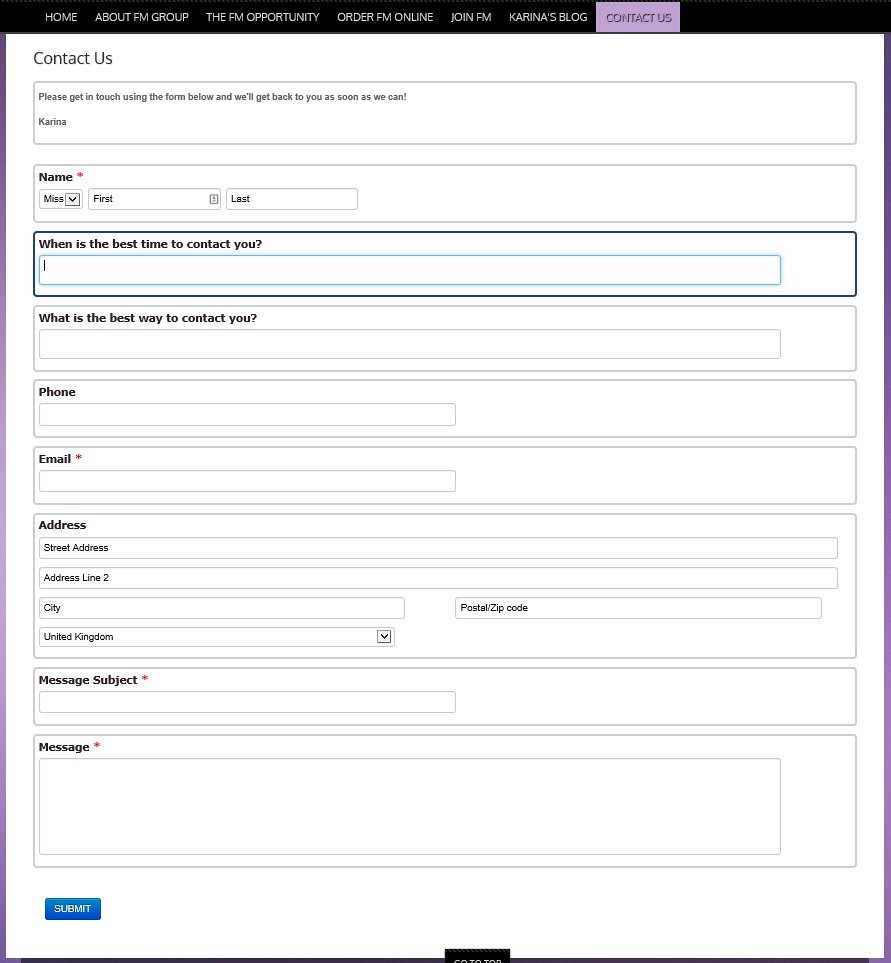
Task: Click into the Phone input field
Action: click(247, 414)
